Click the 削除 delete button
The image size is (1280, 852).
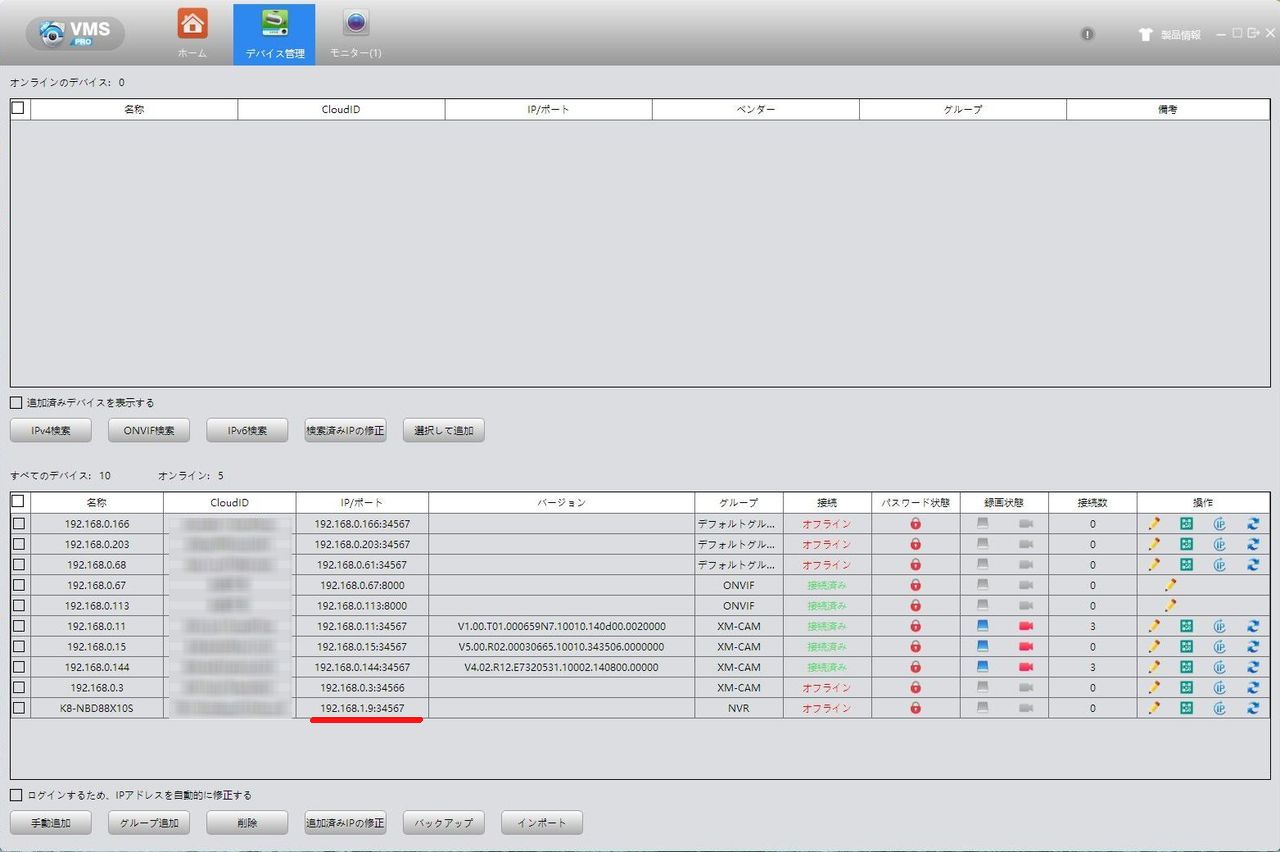click(x=247, y=823)
